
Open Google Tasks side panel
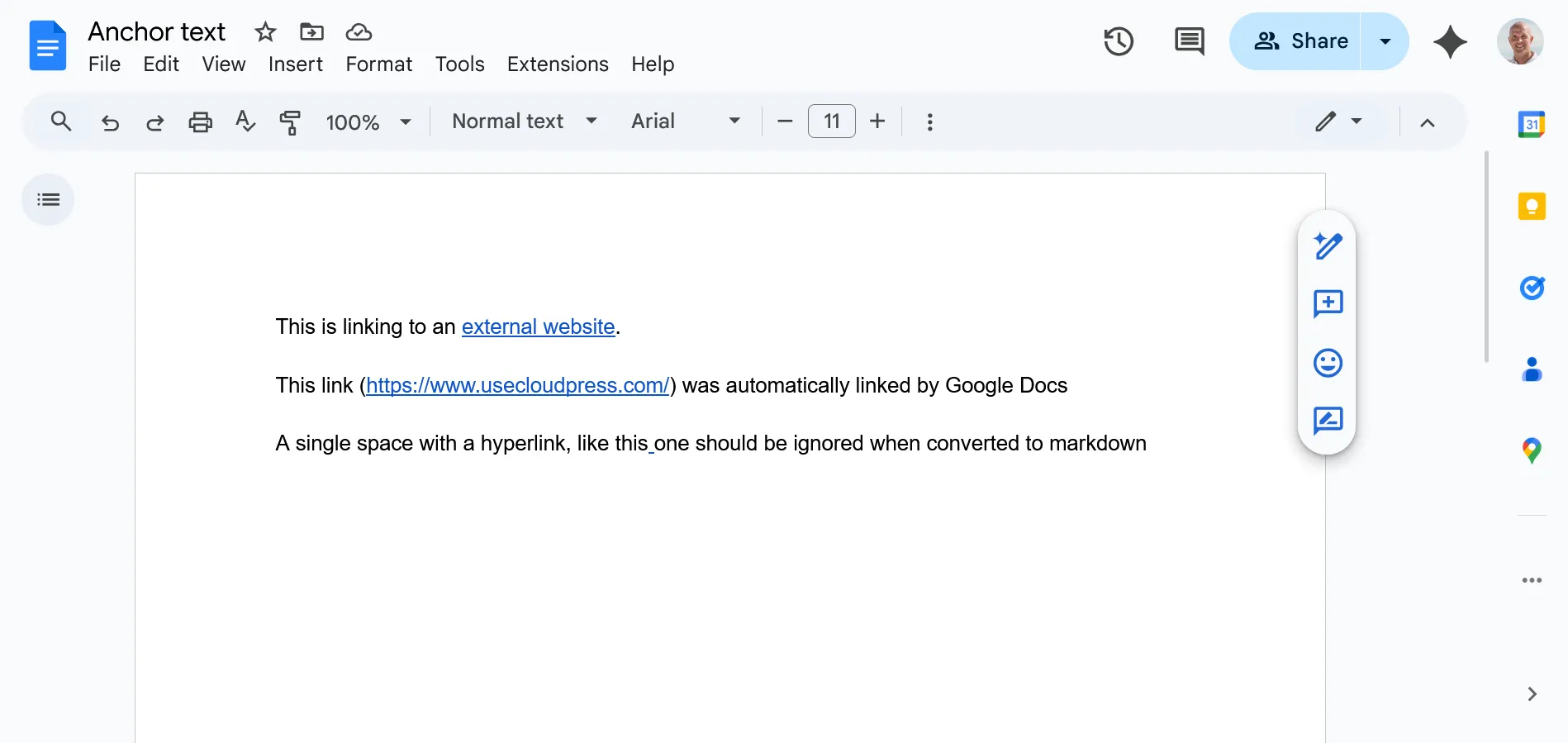(x=1532, y=288)
